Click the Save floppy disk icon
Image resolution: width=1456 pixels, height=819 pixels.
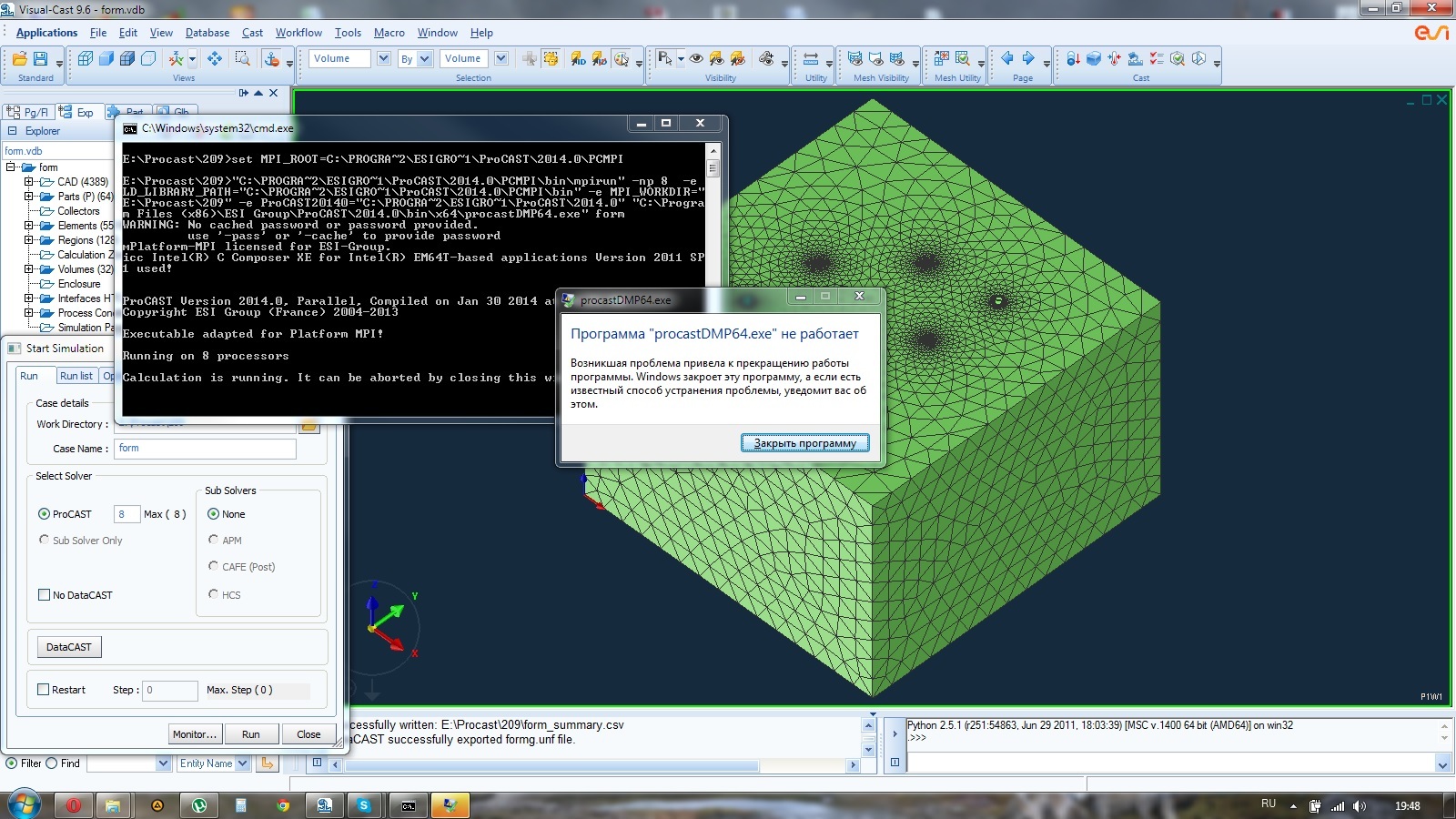coord(40,58)
